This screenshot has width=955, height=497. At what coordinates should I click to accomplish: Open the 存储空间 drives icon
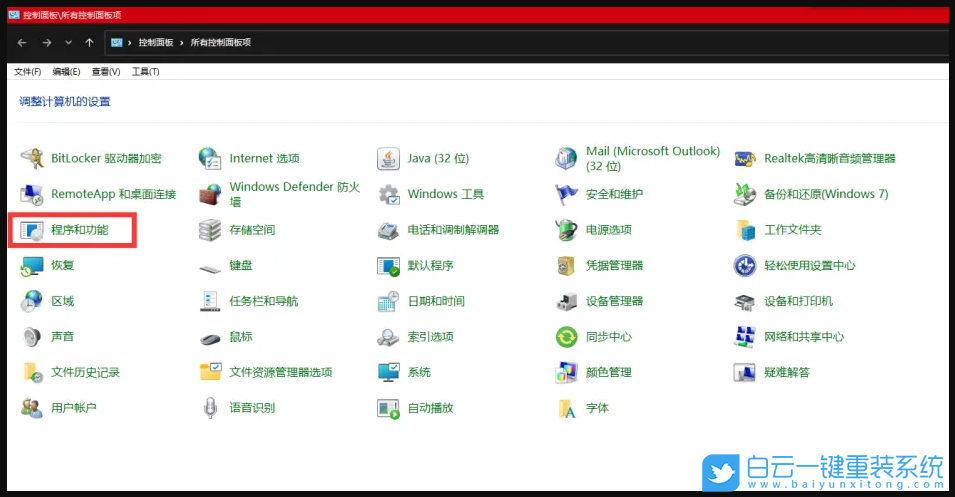[210, 230]
